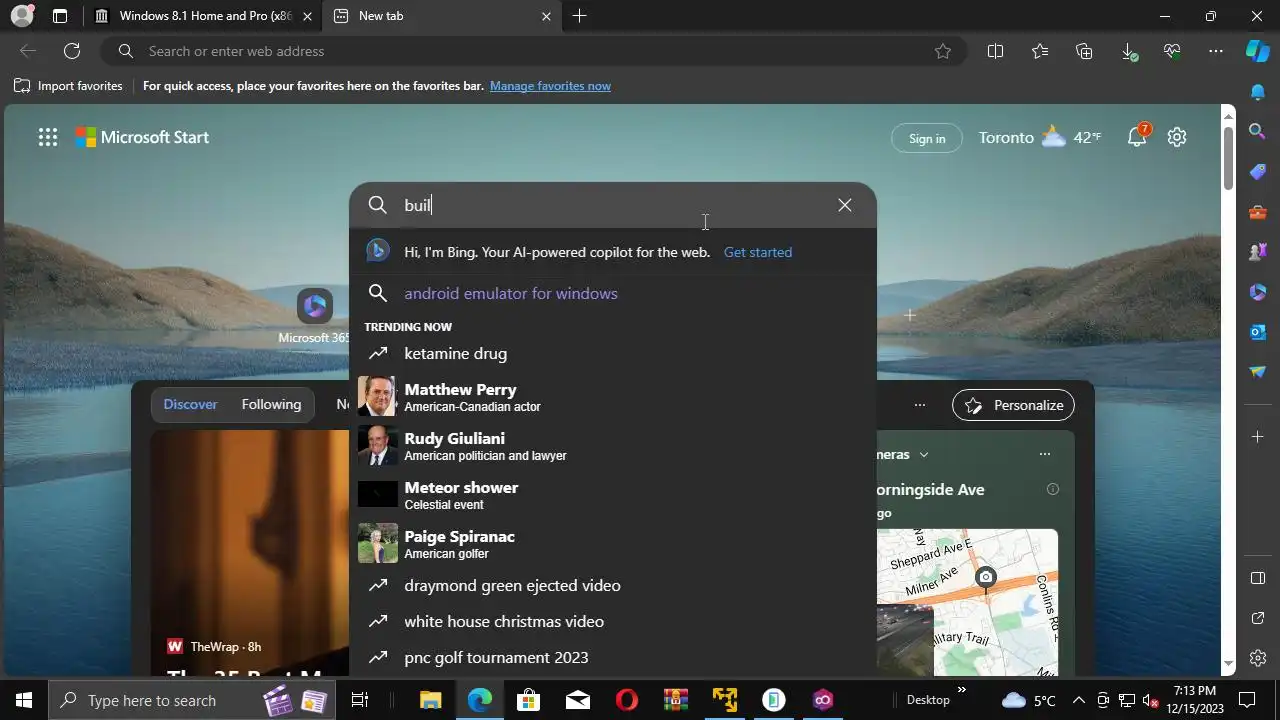Open Edge settings and more menu
Viewport: 1280px width, 720px height.
[x=1216, y=51]
